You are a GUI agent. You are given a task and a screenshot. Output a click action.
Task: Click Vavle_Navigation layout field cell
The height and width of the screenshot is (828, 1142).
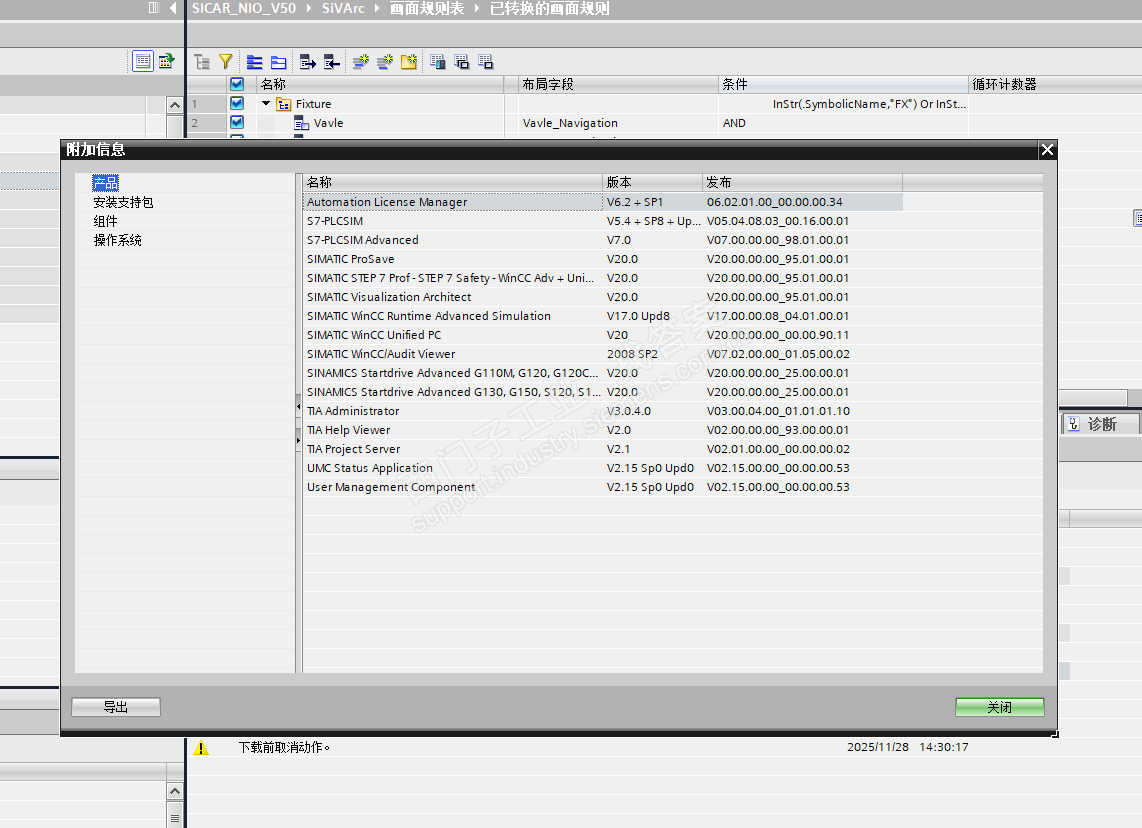(618, 123)
